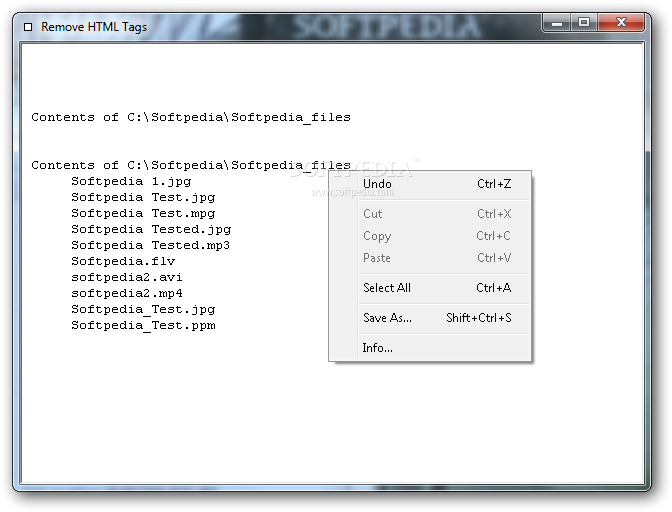Minimize the Remove HTML Tags window

pos(556,23)
